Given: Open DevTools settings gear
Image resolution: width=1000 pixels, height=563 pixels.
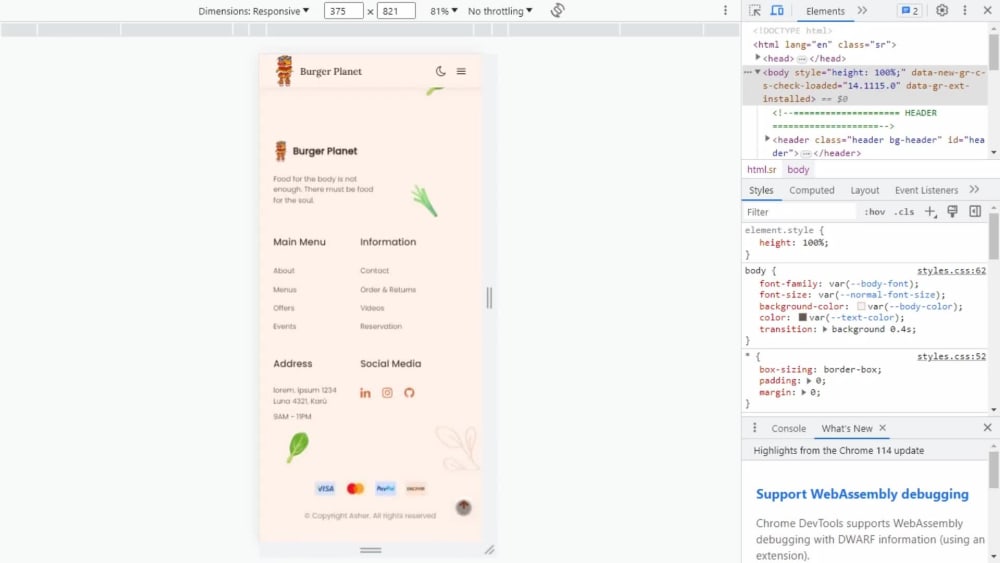Looking at the screenshot, I should pyautogui.click(x=942, y=10).
